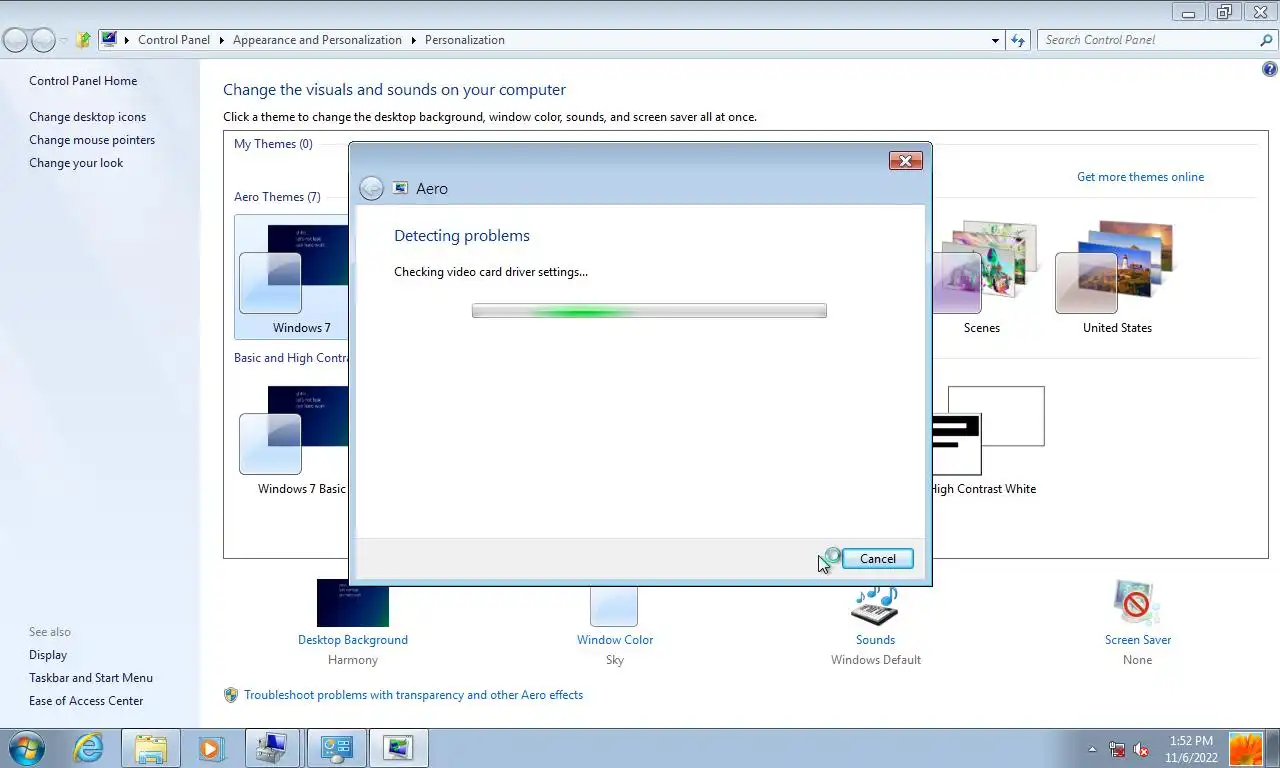This screenshot has height=768, width=1280.
Task: Select the Windows 7 Basic theme
Action: [293, 440]
